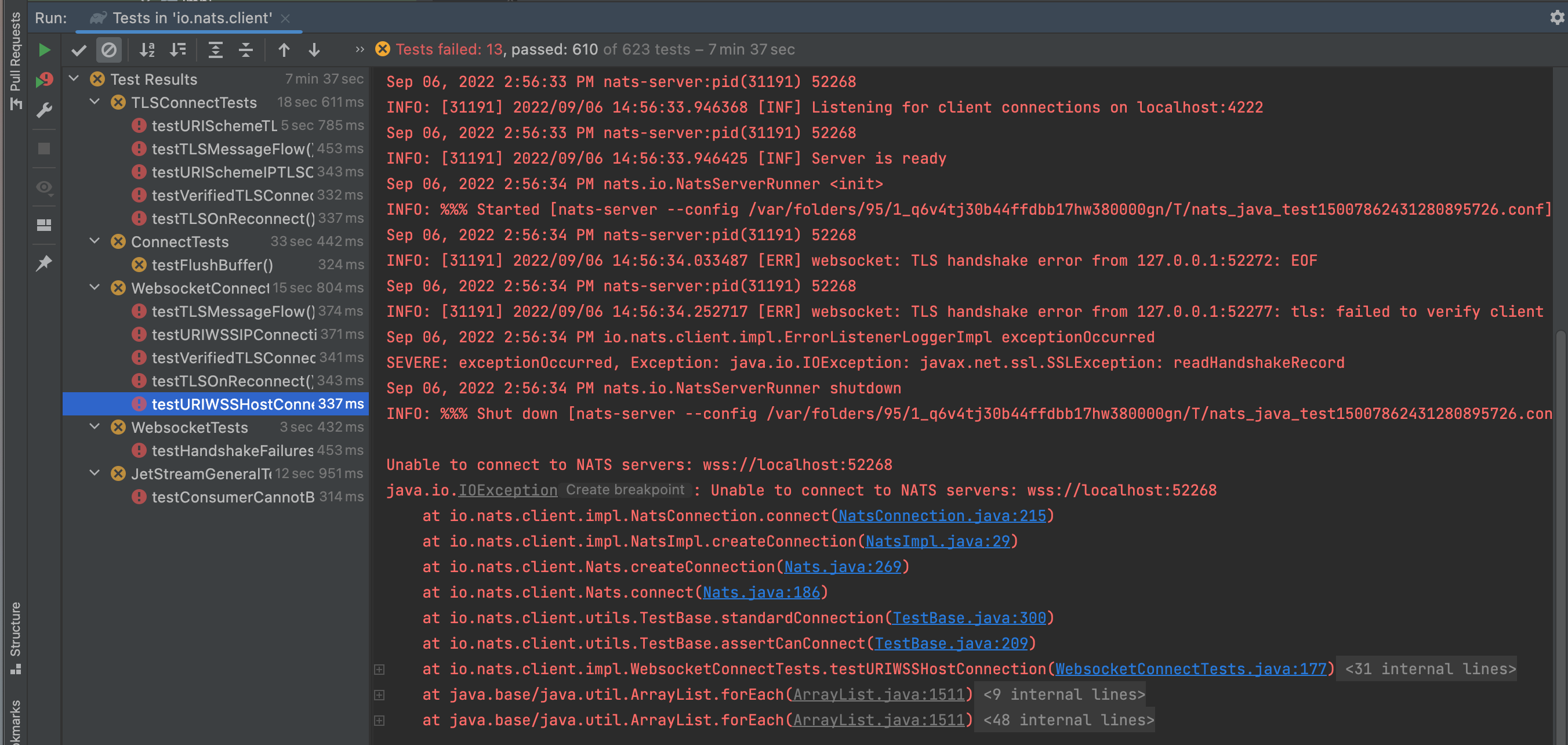
Task: Select the Tests in 'io.nats.client' tab
Action: 191,18
